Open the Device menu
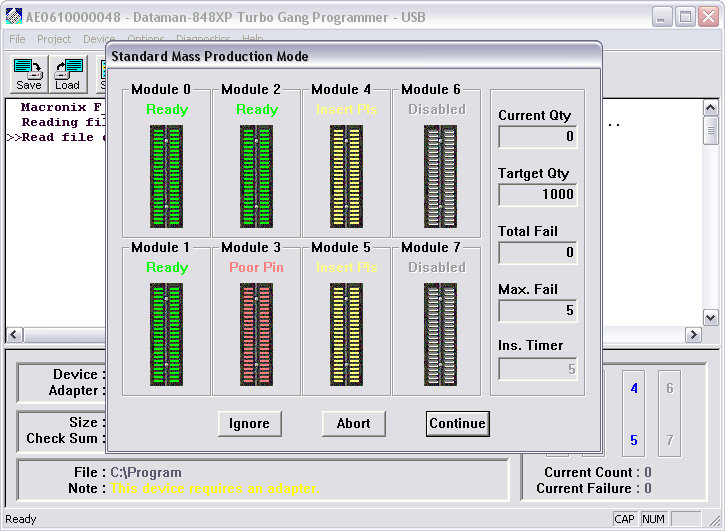 coord(99,39)
